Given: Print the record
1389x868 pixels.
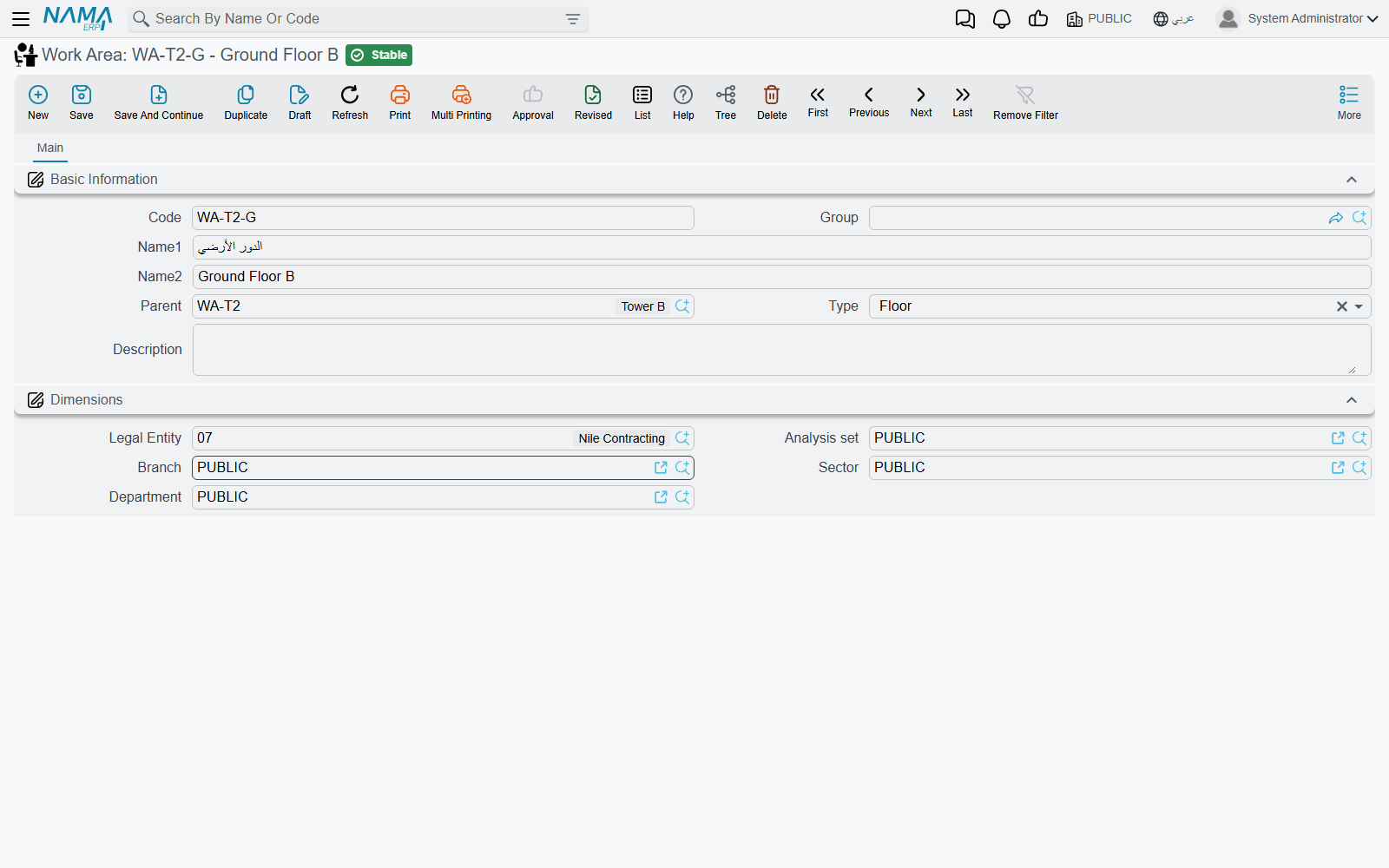Looking at the screenshot, I should pyautogui.click(x=400, y=102).
